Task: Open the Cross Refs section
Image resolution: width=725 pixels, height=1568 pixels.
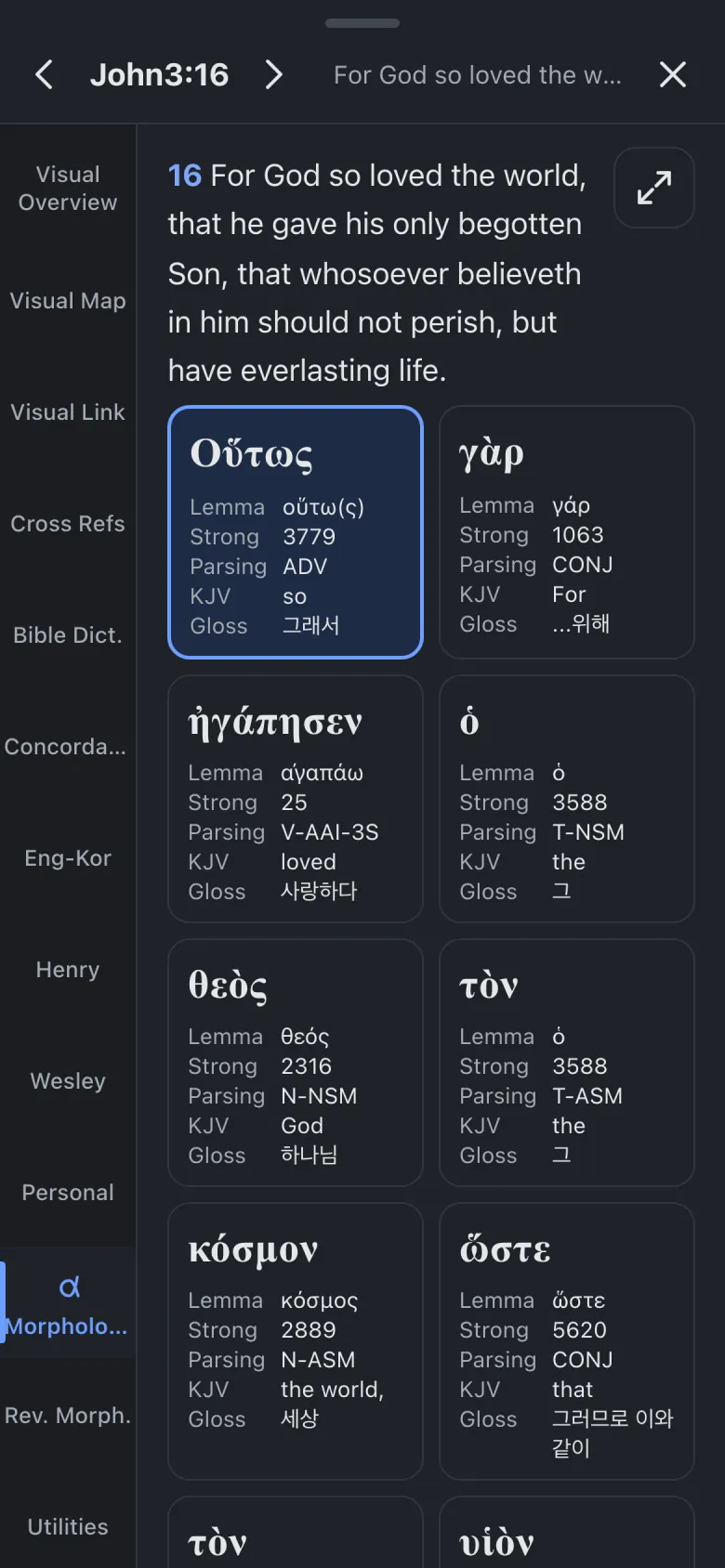Action: (68, 524)
